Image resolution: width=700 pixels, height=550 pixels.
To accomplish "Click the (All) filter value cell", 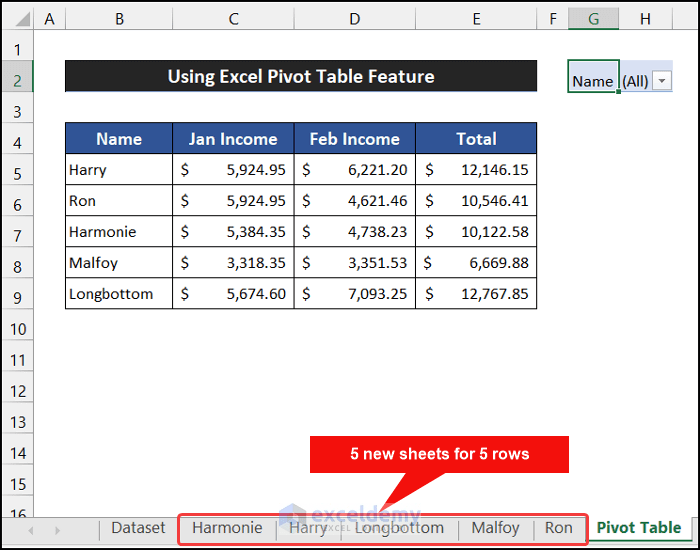I will 646,76.
